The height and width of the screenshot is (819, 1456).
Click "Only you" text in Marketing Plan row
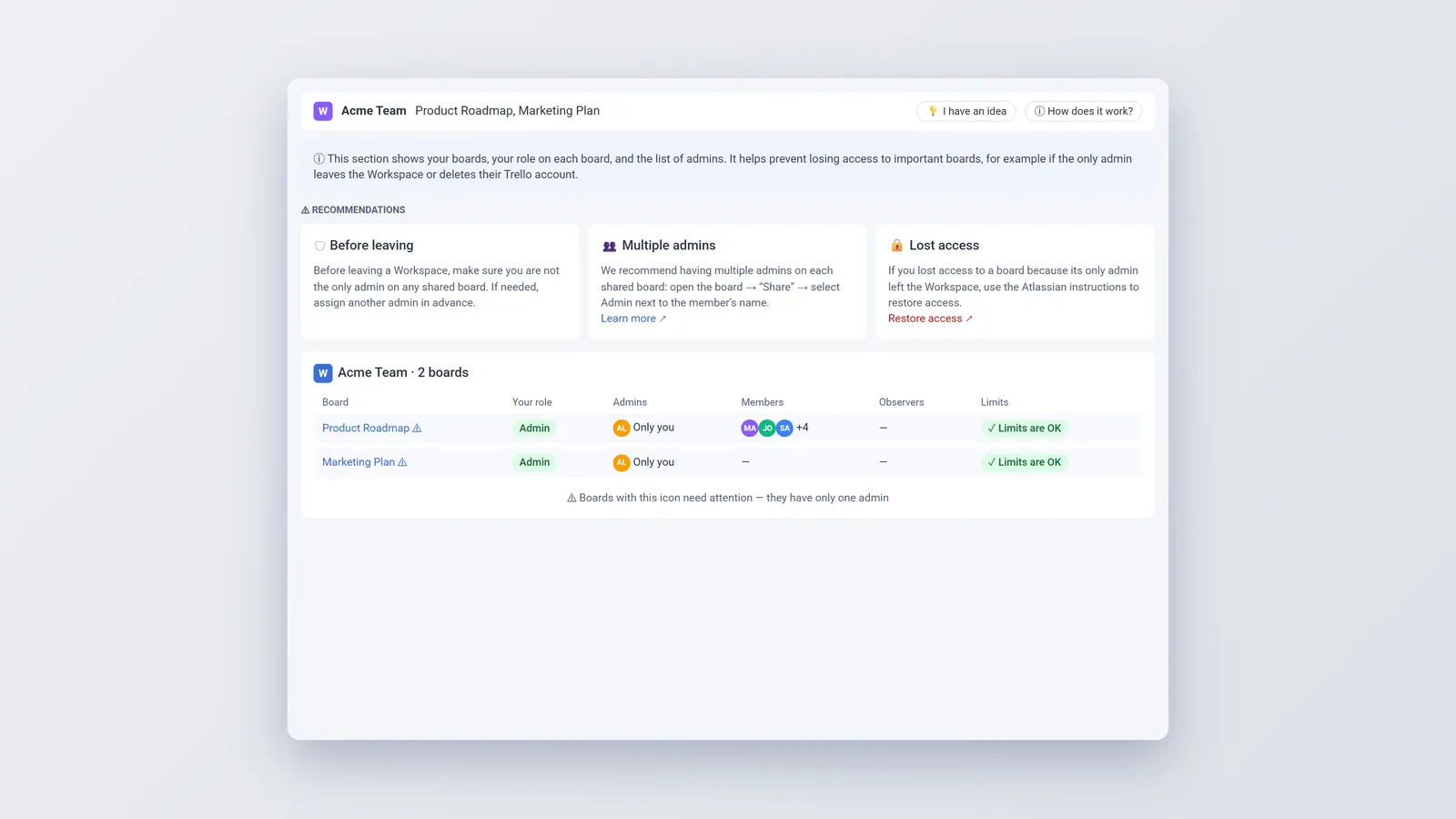(x=653, y=462)
